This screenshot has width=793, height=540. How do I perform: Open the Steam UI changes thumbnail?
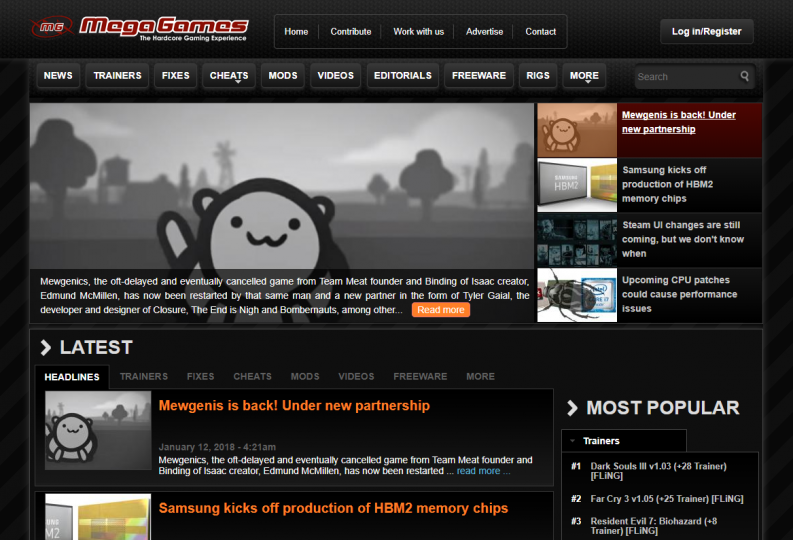[x=577, y=240]
